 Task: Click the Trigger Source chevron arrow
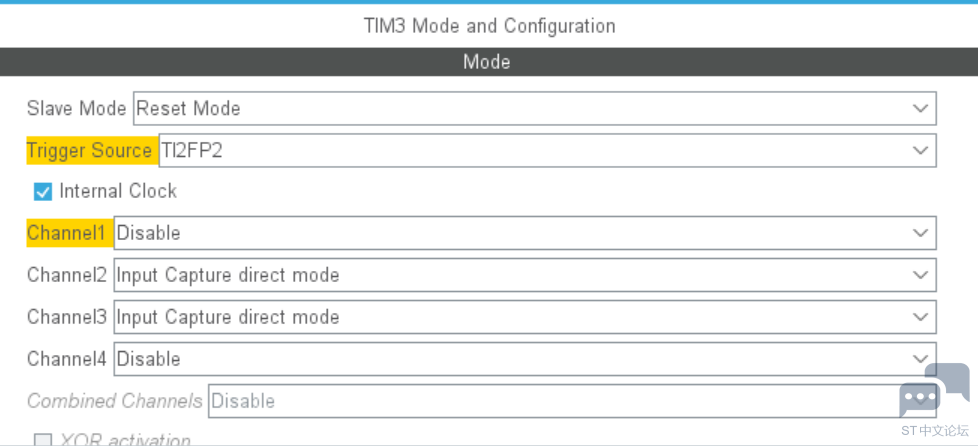point(920,150)
